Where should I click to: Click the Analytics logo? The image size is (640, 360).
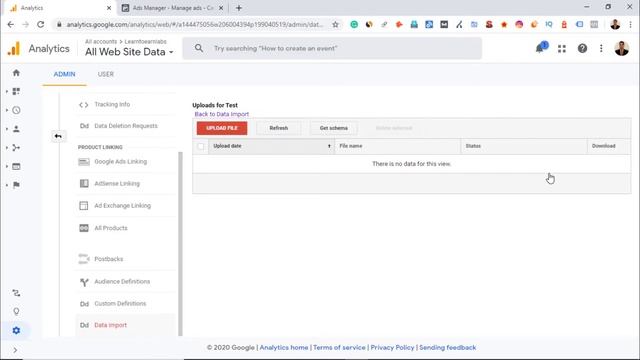13,49
